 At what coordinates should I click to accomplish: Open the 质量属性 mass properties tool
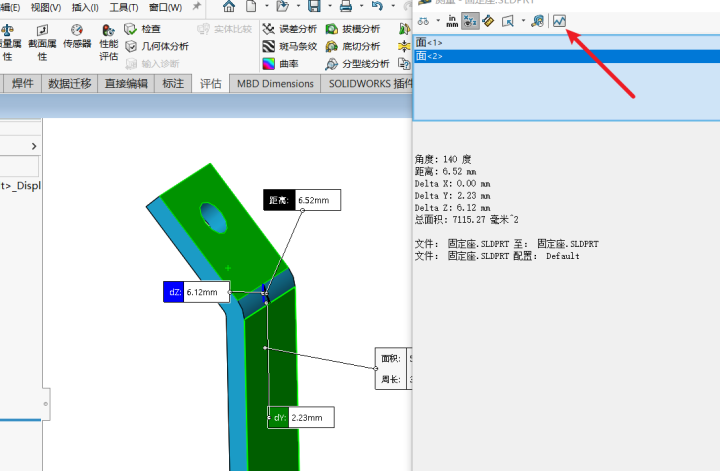click(9, 43)
